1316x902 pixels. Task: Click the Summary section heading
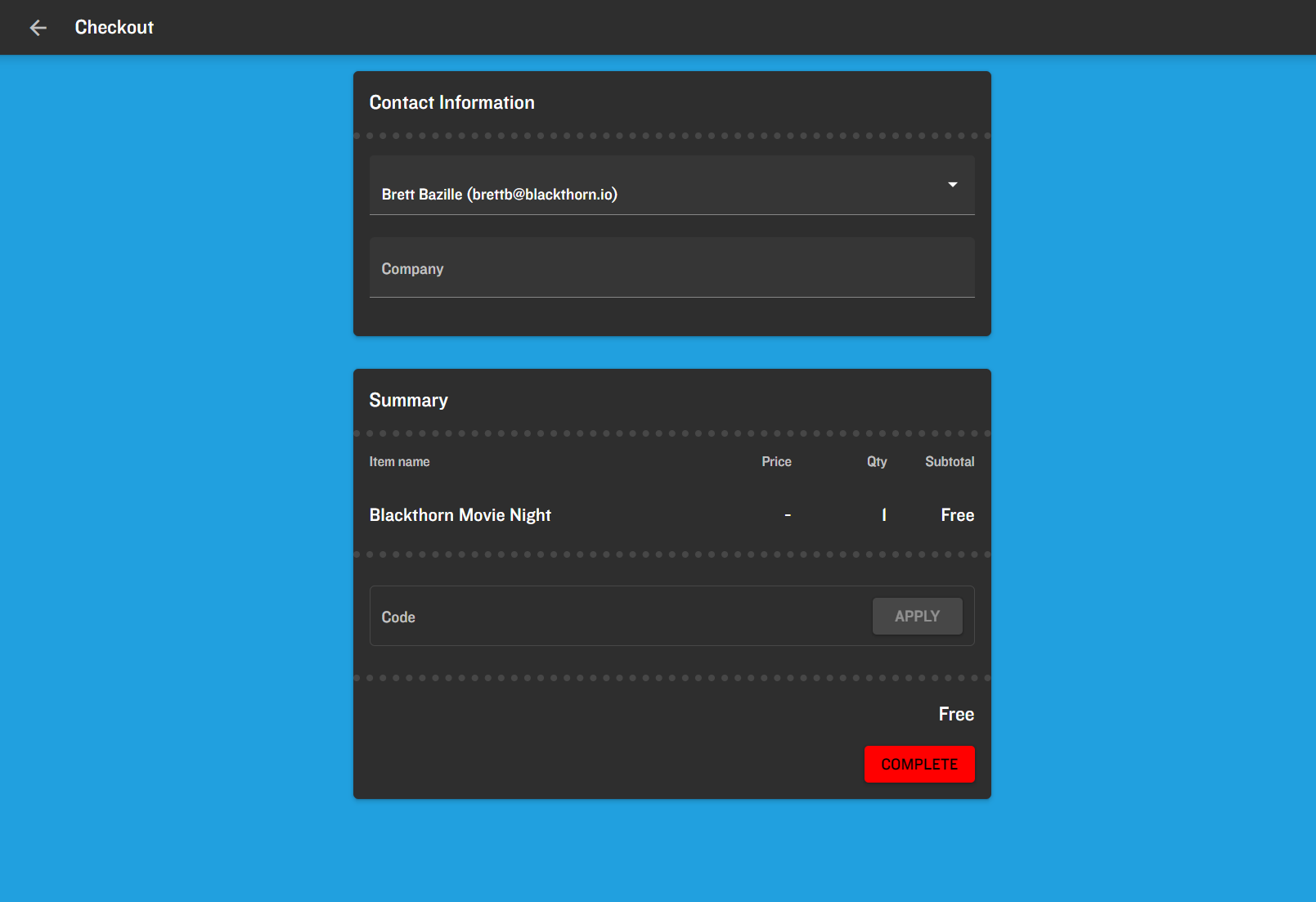(408, 400)
